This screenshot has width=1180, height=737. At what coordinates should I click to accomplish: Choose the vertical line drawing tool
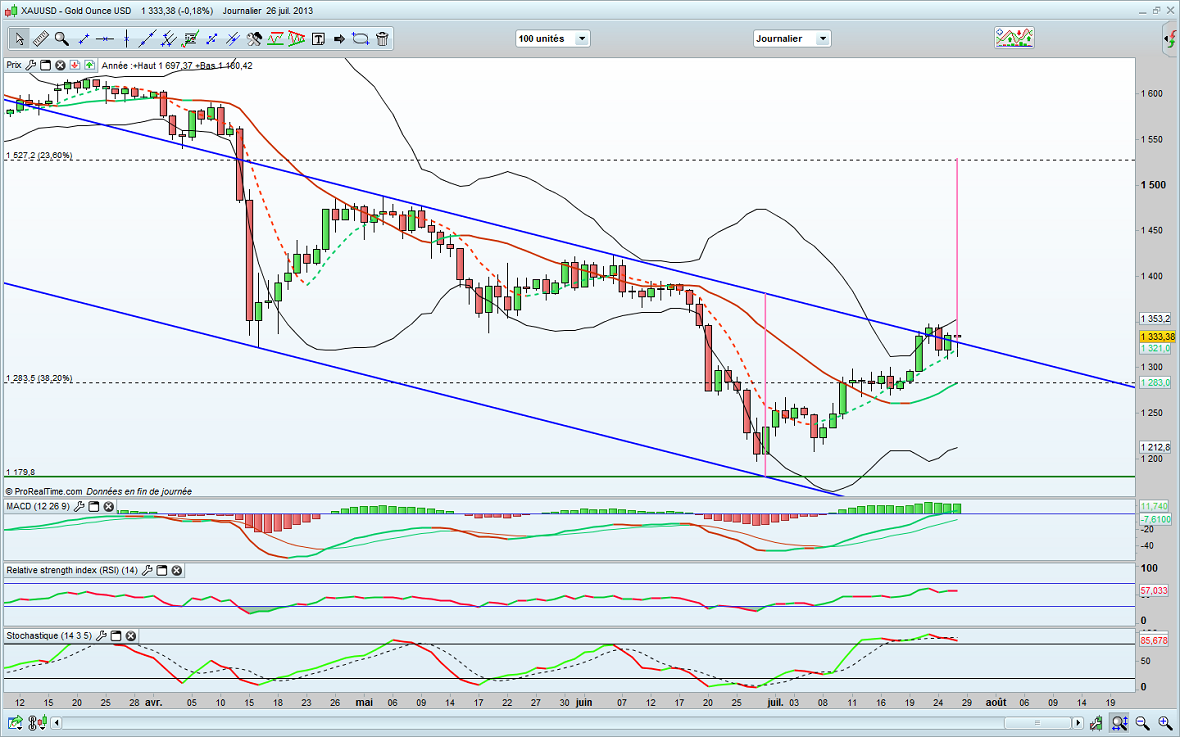click(x=126, y=39)
